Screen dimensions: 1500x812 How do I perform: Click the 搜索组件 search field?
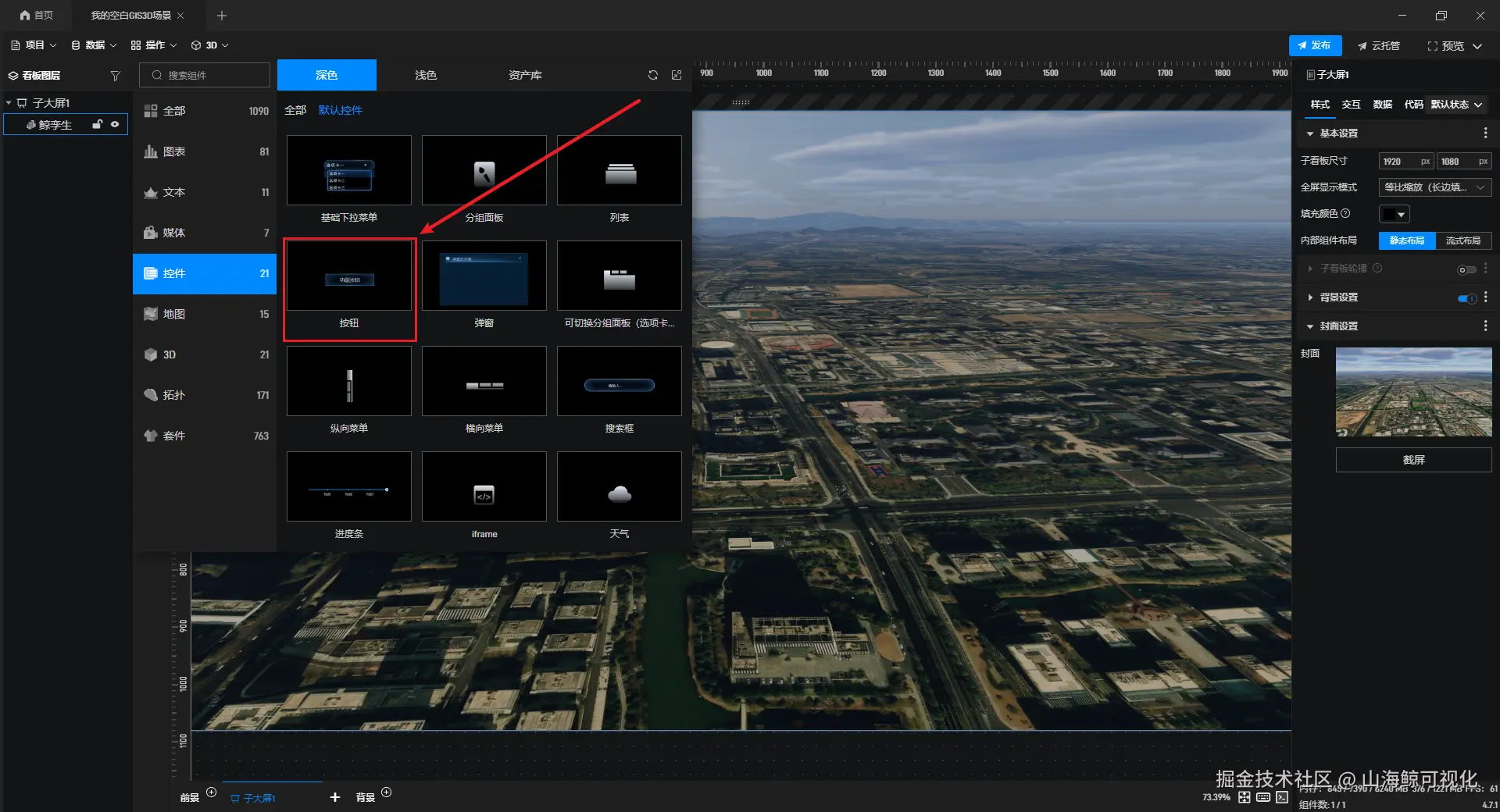(x=205, y=75)
